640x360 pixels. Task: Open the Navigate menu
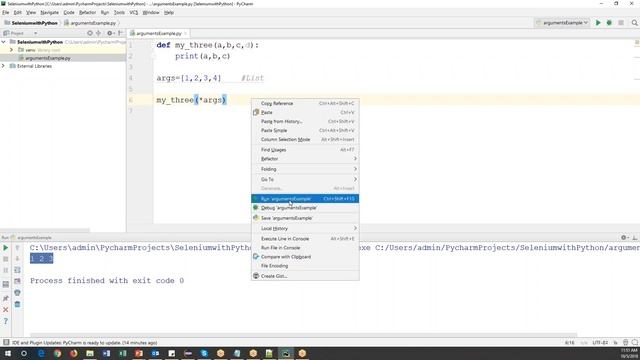coord(49,13)
